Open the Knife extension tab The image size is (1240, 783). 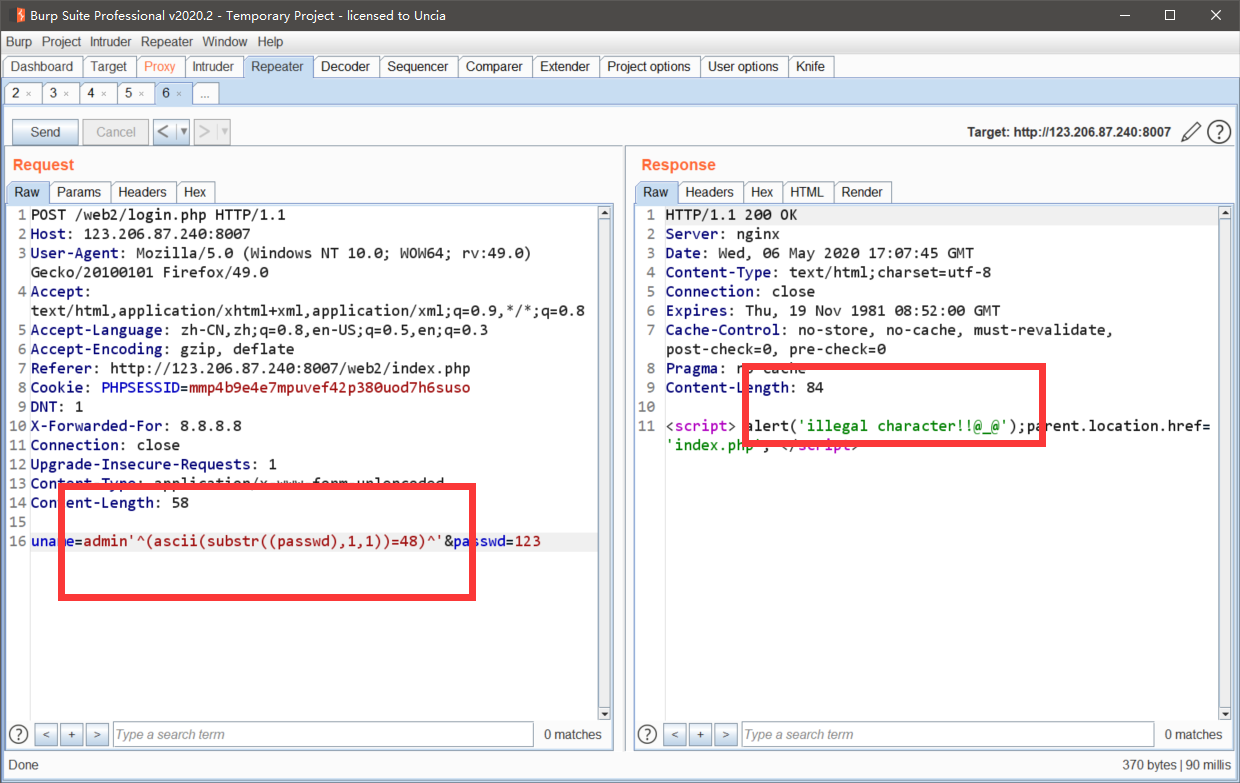(x=811, y=67)
